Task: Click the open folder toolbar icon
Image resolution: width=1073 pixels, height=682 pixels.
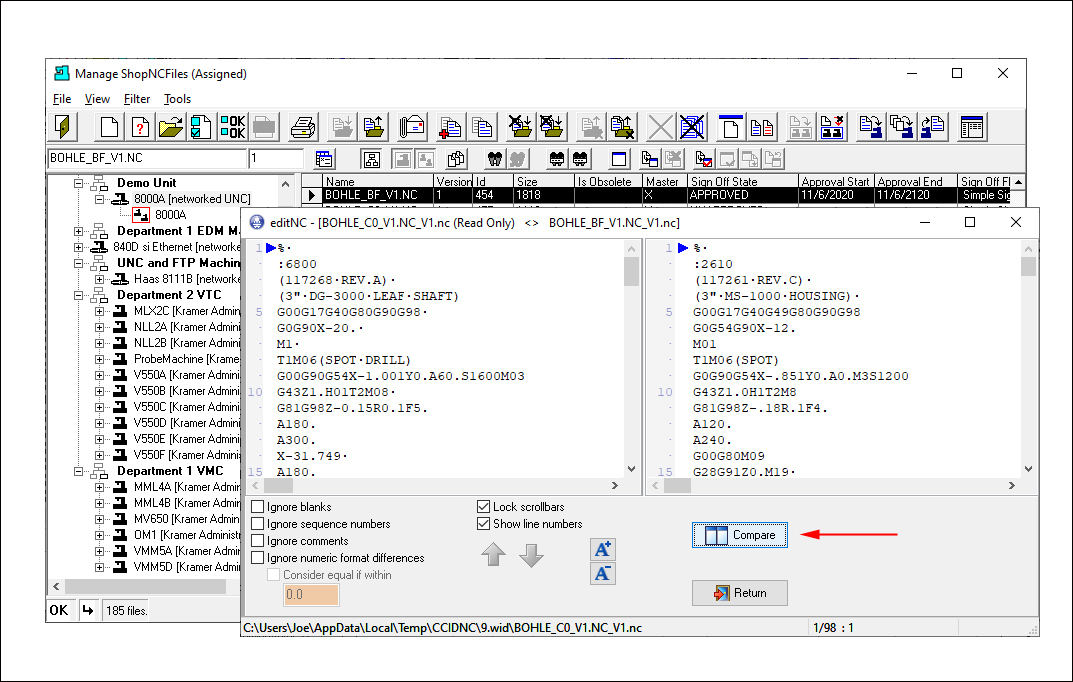Action: [171, 127]
